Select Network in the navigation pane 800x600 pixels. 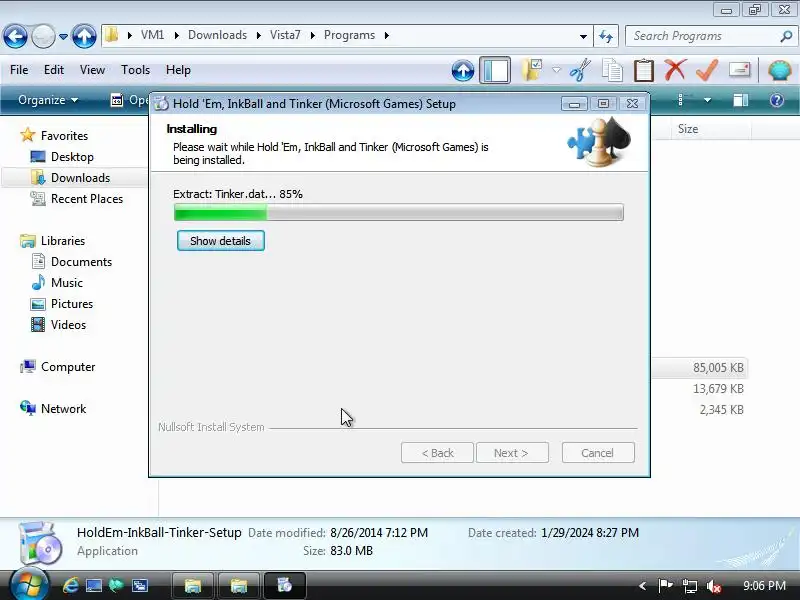coord(63,408)
